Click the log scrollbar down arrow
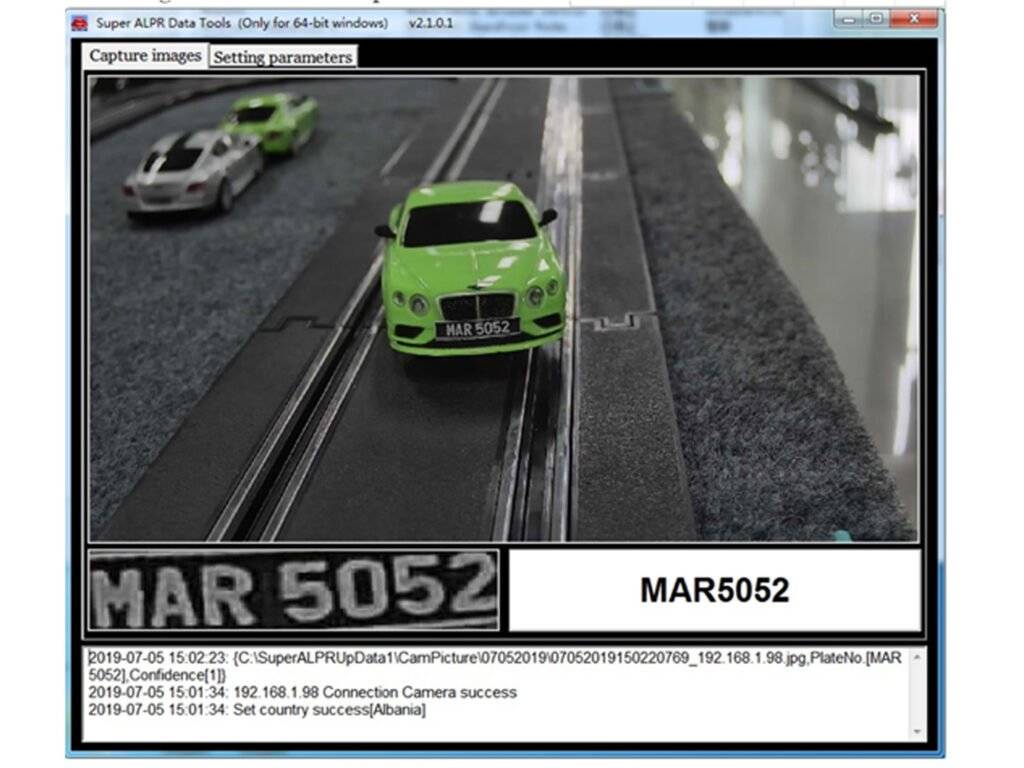Image resolution: width=1024 pixels, height=768 pixels. (x=917, y=732)
